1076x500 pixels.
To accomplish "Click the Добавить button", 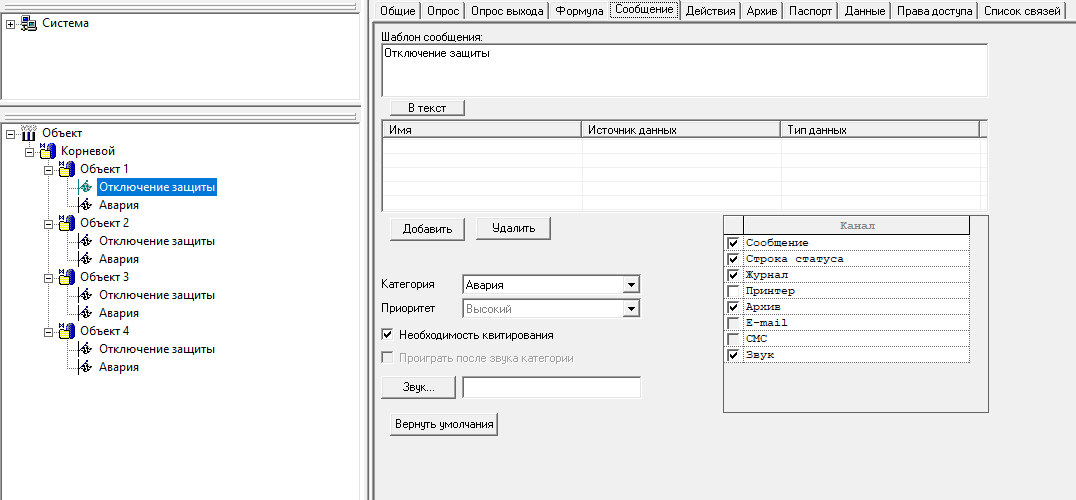I will tap(428, 228).
